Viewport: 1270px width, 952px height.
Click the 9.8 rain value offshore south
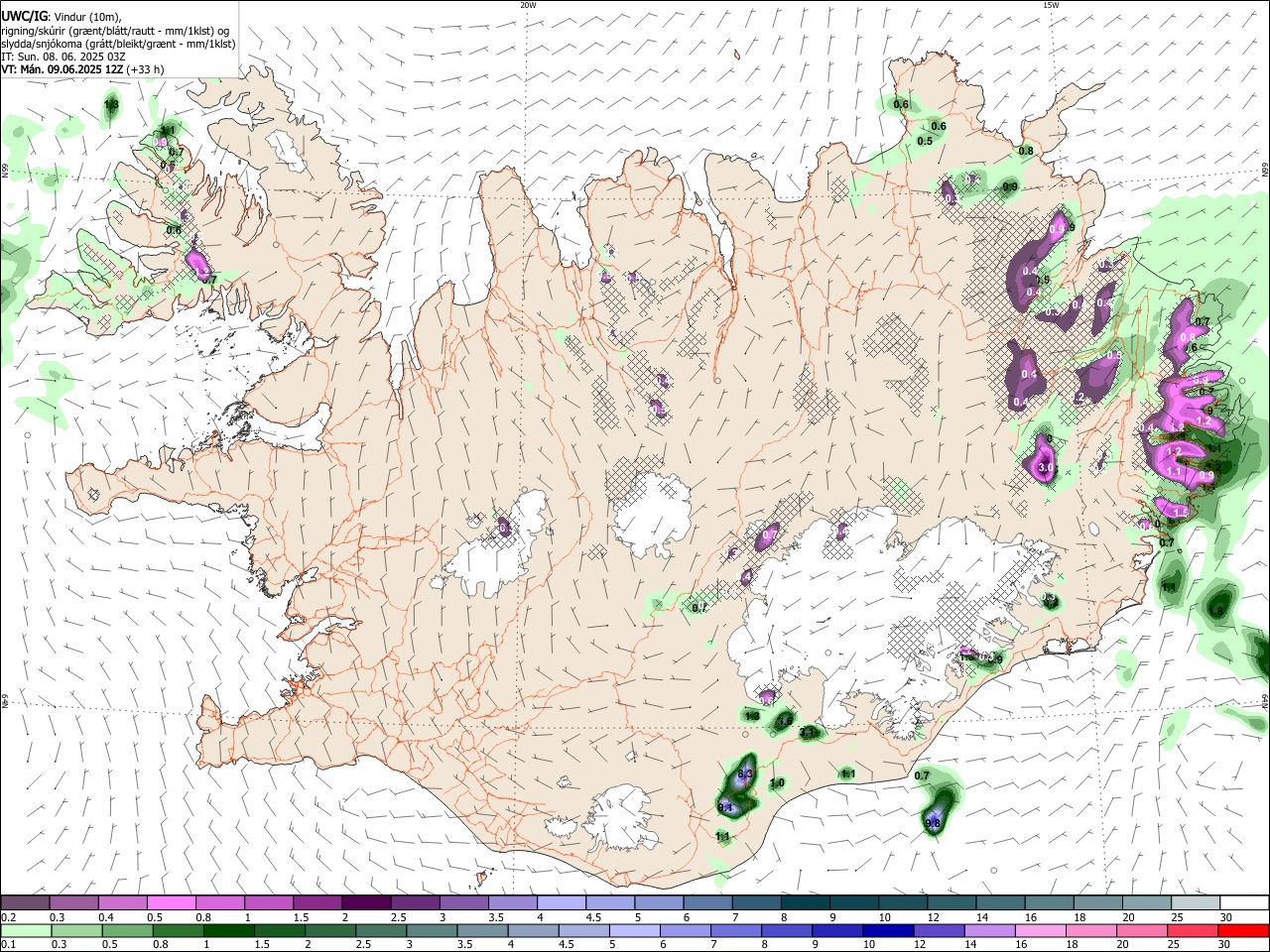pyautogui.click(x=933, y=823)
